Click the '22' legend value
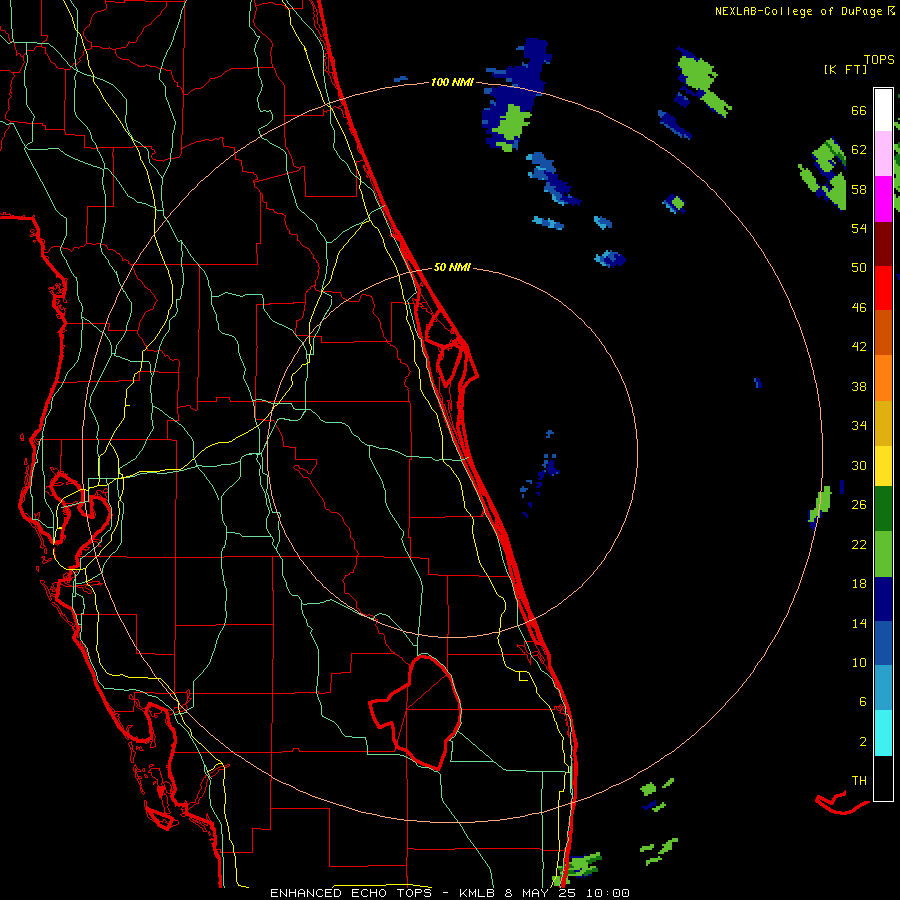900x900 pixels. click(x=859, y=544)
